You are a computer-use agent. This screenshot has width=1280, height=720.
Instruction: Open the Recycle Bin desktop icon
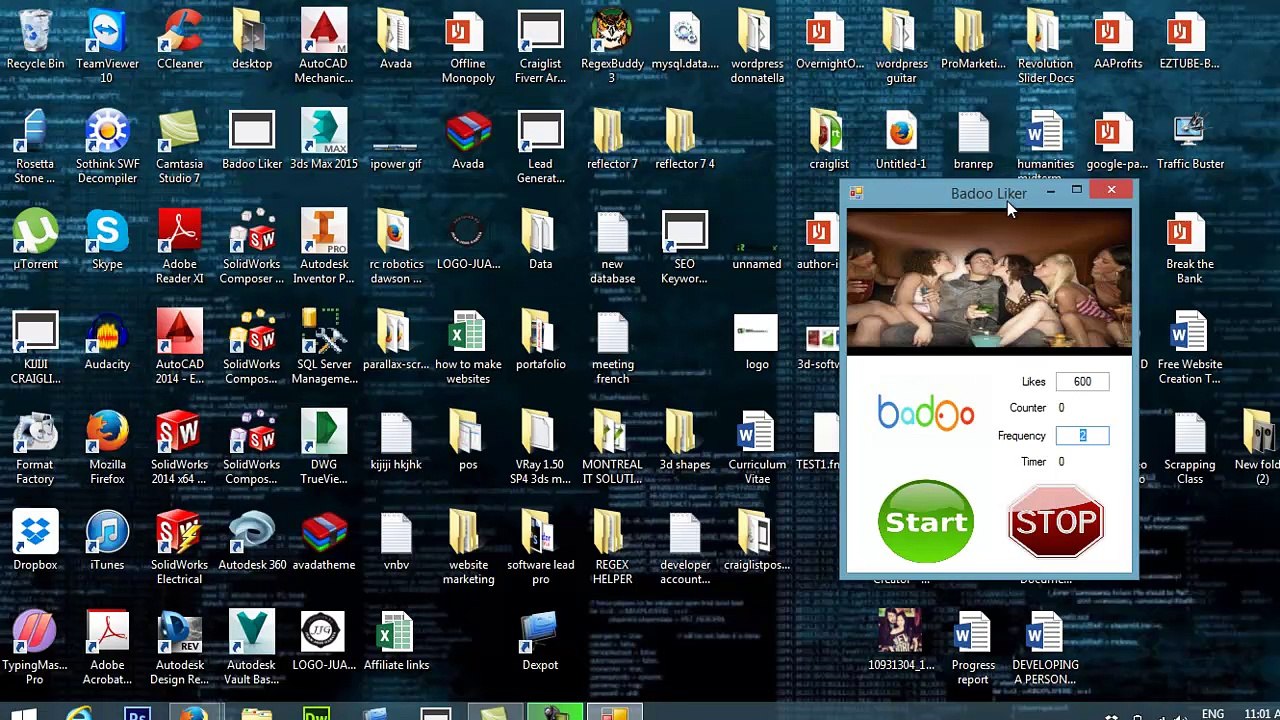[35, 40]
